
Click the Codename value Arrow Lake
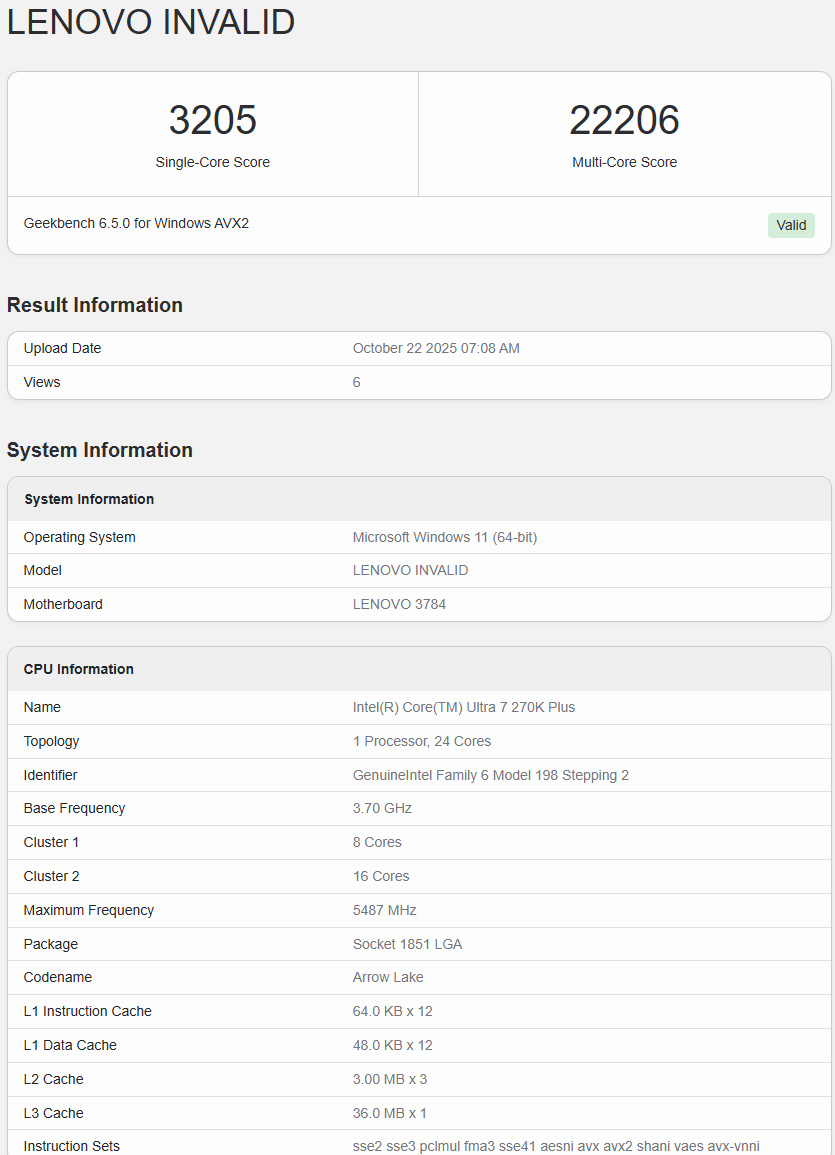(388, 977)
